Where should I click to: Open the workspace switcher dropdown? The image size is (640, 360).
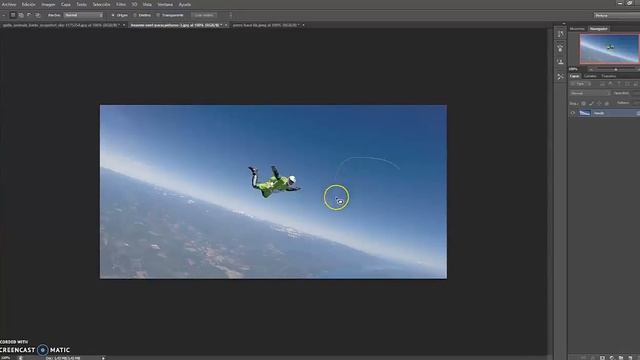[617, 15]
